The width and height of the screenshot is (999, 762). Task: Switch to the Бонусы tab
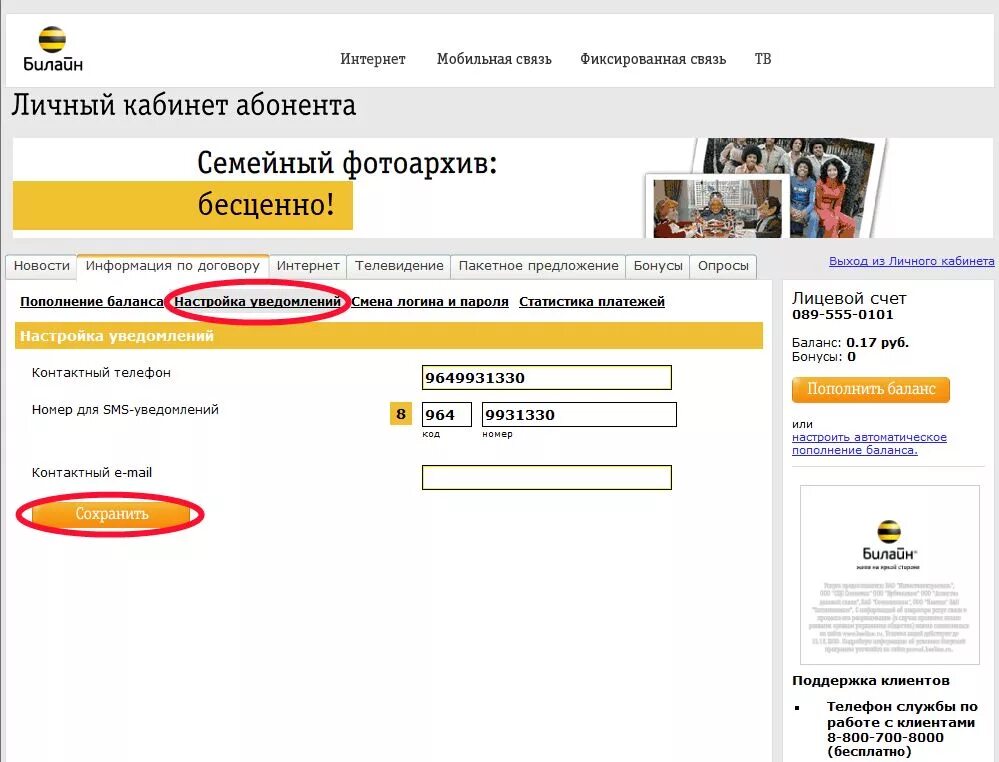pos(658,266)
